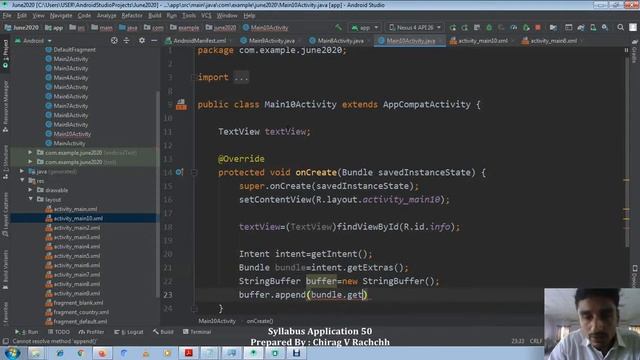Open the Profiler tool window

[91, 332]
